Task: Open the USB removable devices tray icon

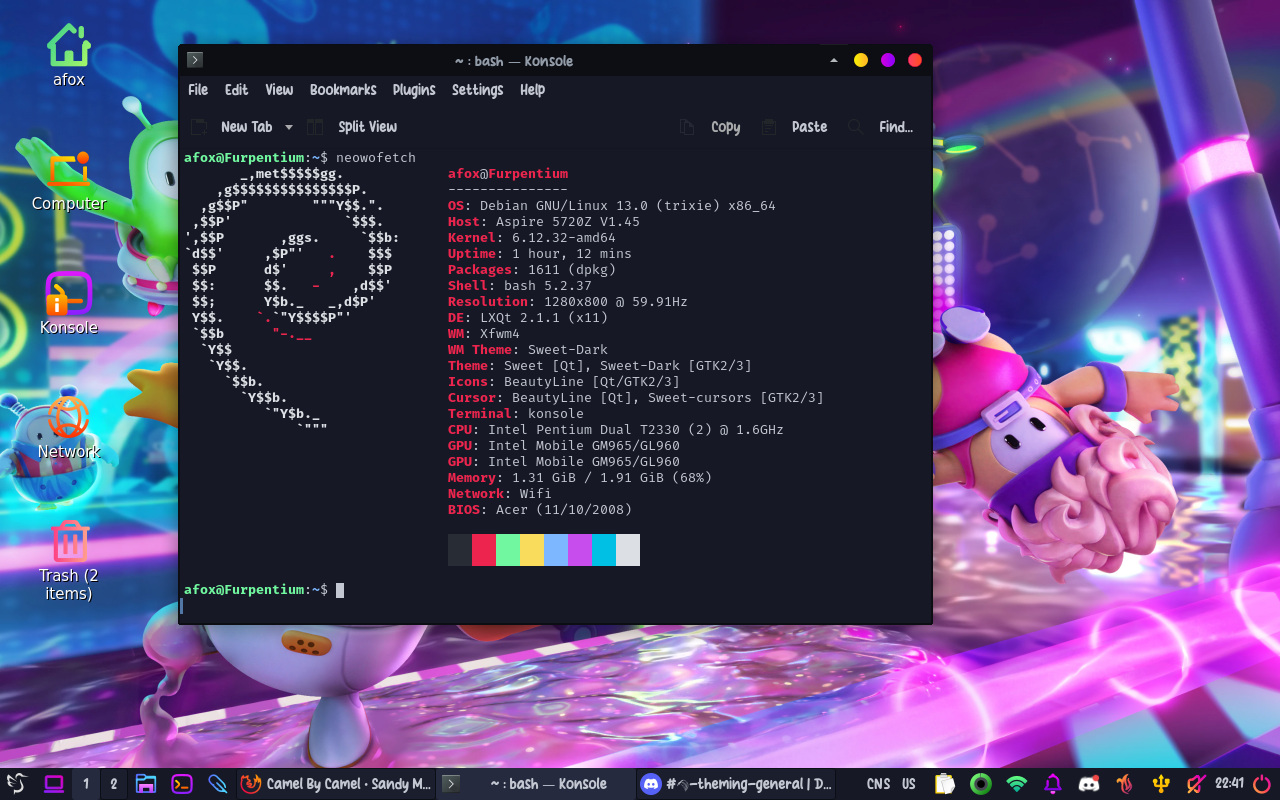Action: [1161, 784]
